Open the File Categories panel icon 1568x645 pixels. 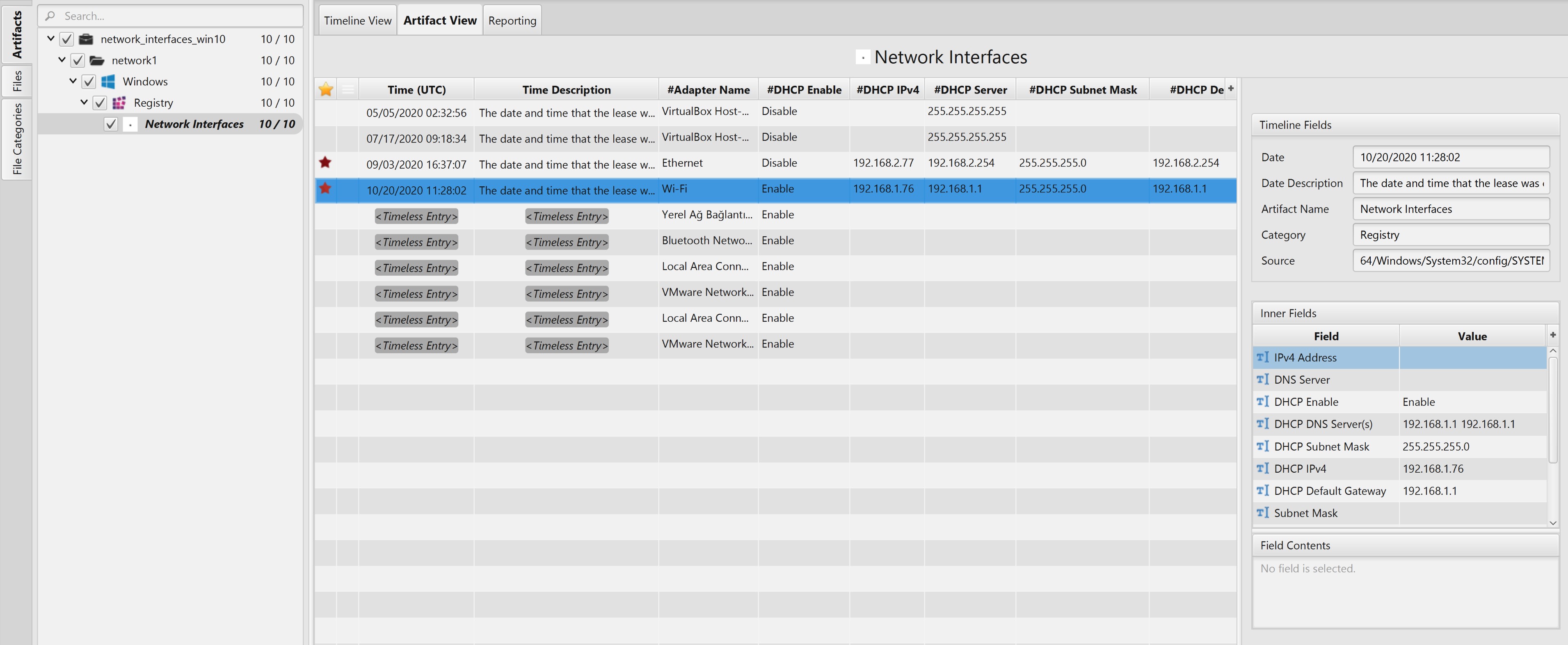[16, 139]
